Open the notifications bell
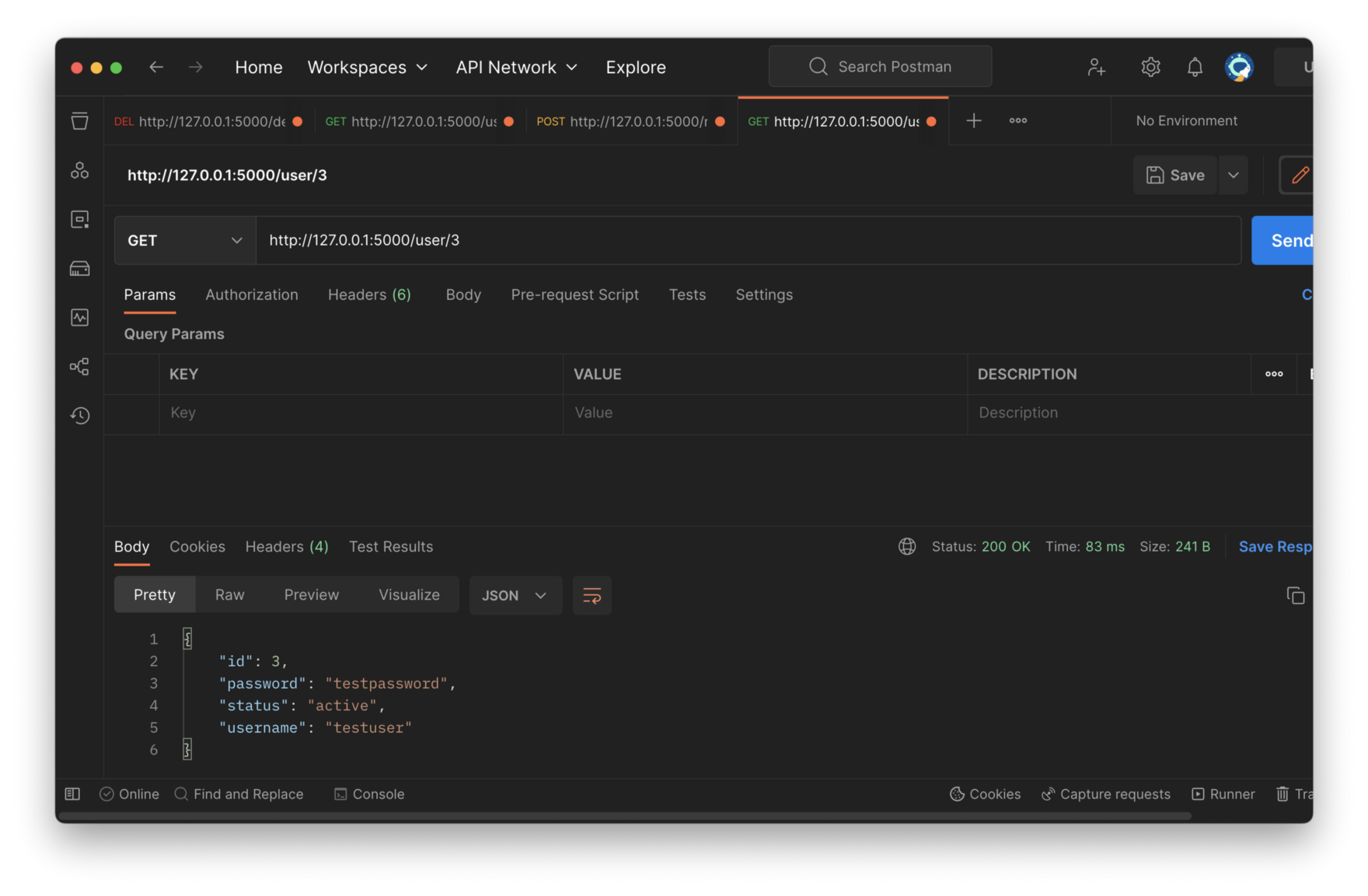Screen dimensions: 1368x896 tap(1195, 68)
